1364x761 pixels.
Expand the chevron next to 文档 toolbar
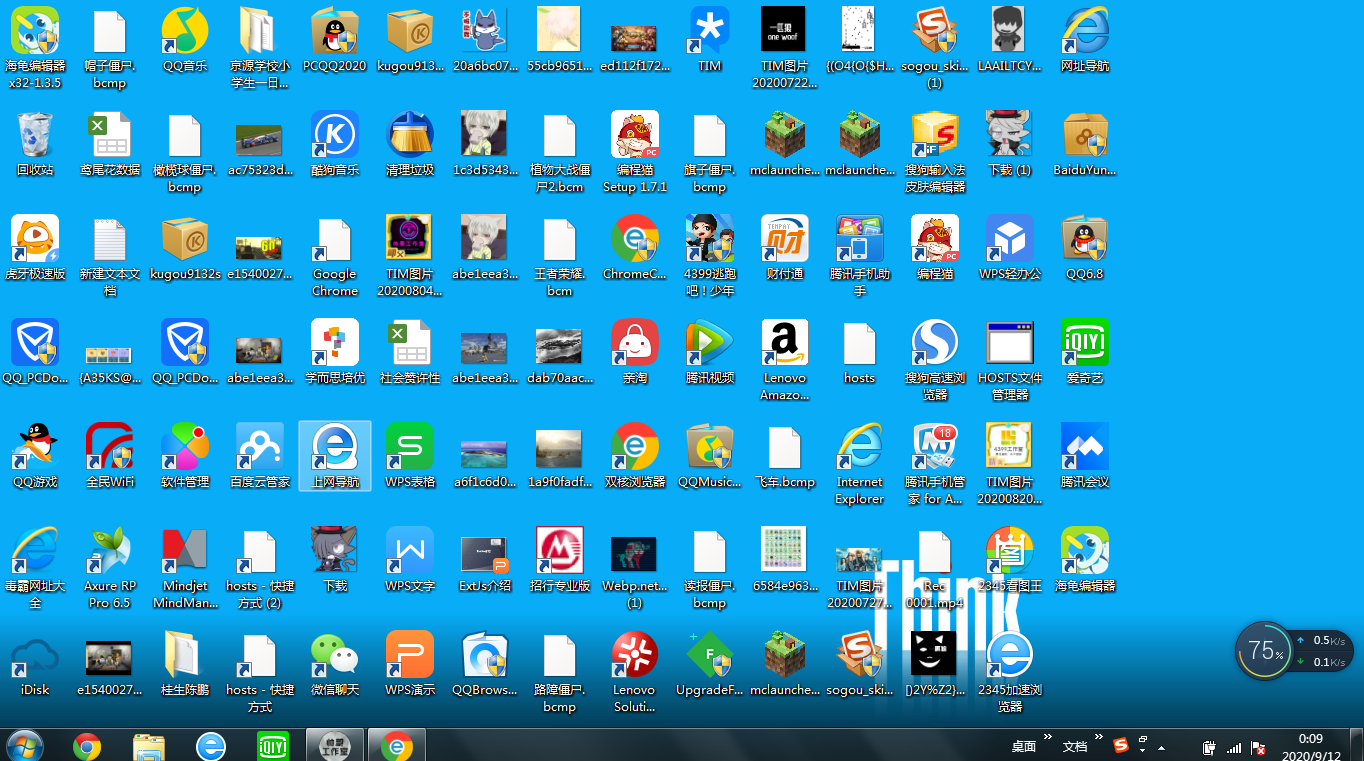1099,738
